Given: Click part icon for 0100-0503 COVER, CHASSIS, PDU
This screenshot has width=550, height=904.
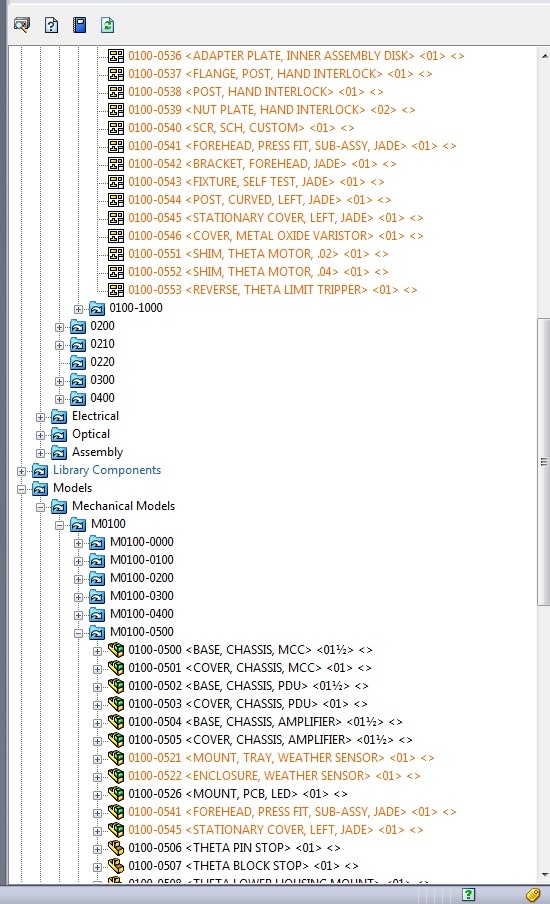Looking at the screenshot, I should (x=116, y=704).
